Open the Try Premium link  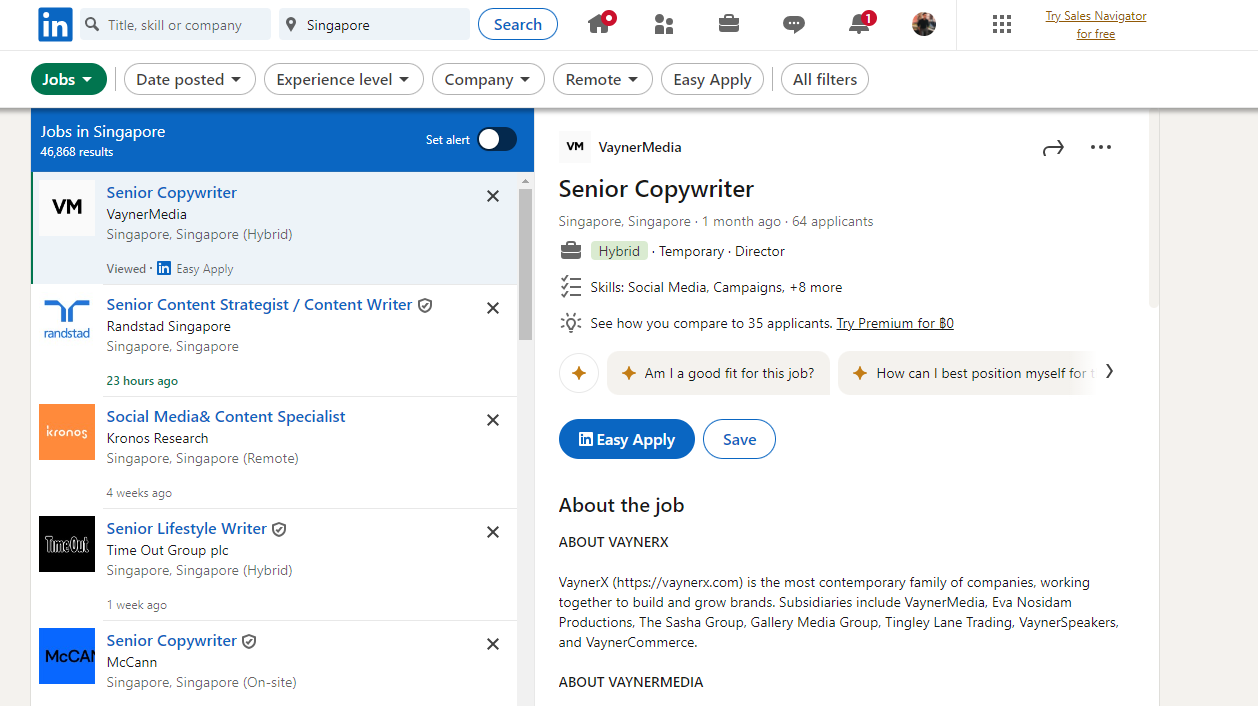895,323
